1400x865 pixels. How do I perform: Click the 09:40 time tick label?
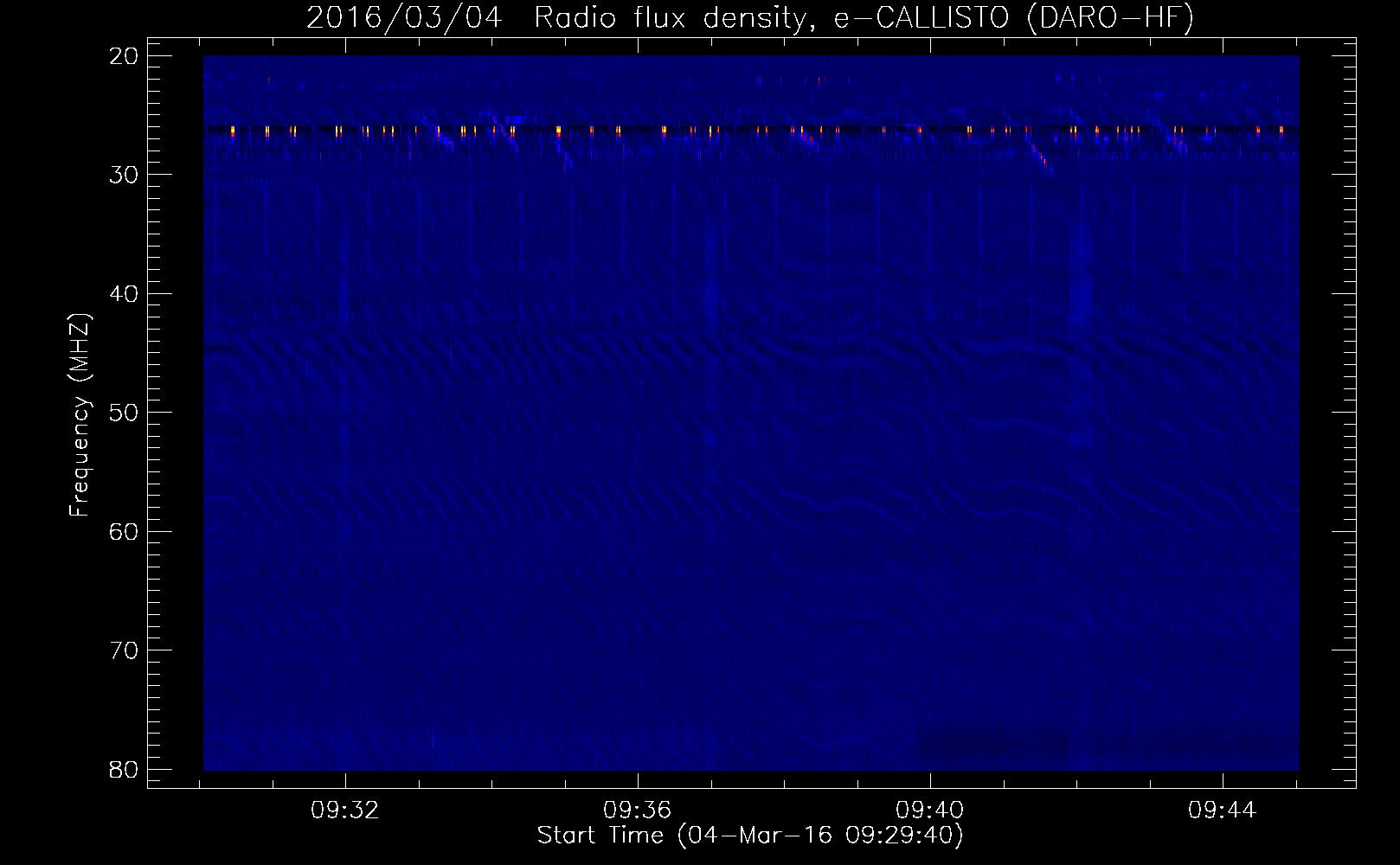(x=930, y=811)
